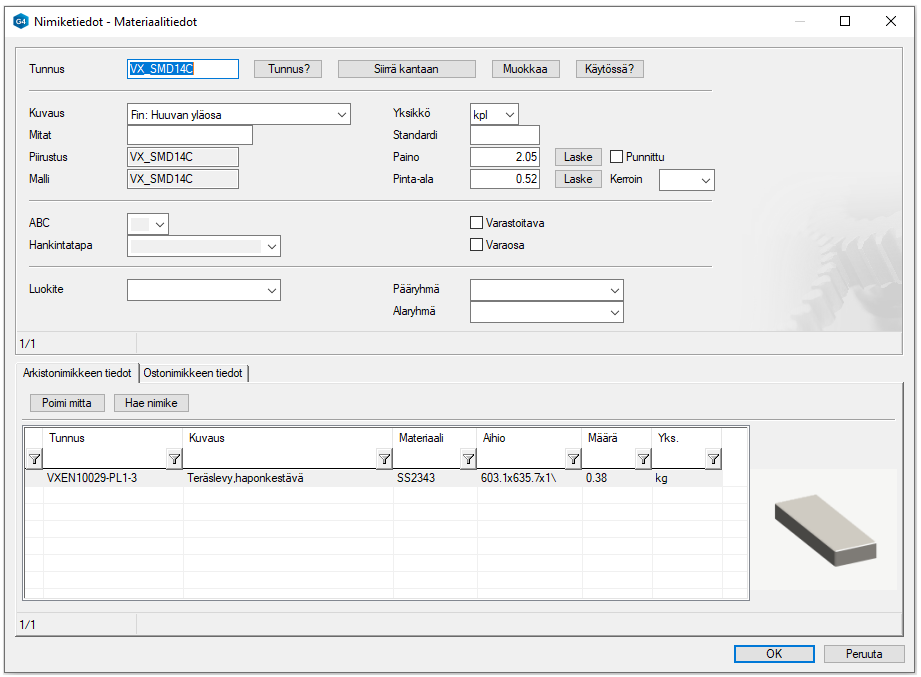Screen dimensions: 921x677
Task: Enable the Punnittu checkbox
Action: pos(617,157)
